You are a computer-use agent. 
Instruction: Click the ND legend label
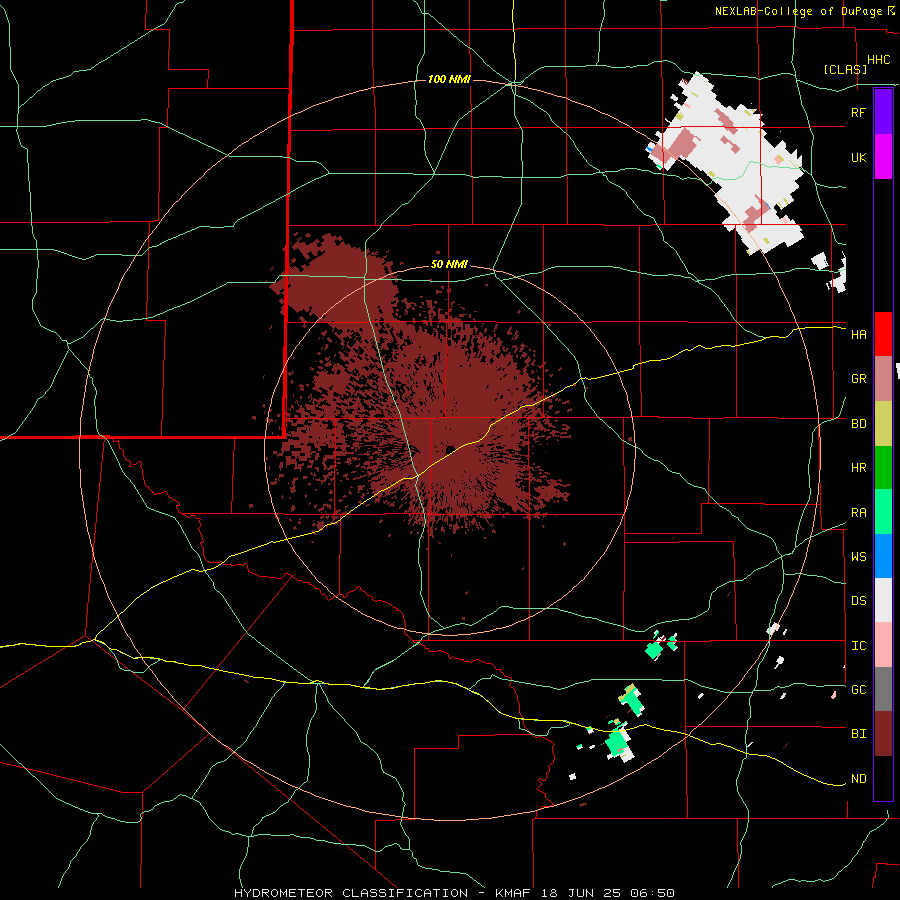858,779
